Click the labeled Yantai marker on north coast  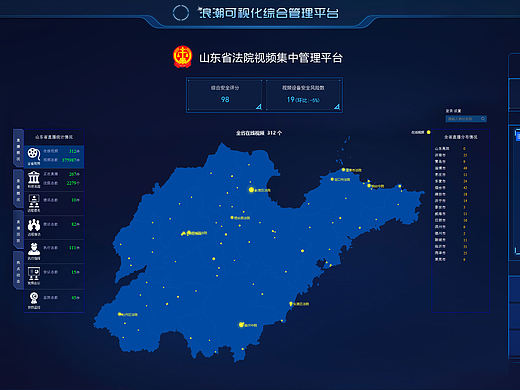pyautogui.click(x=369, y=185)
